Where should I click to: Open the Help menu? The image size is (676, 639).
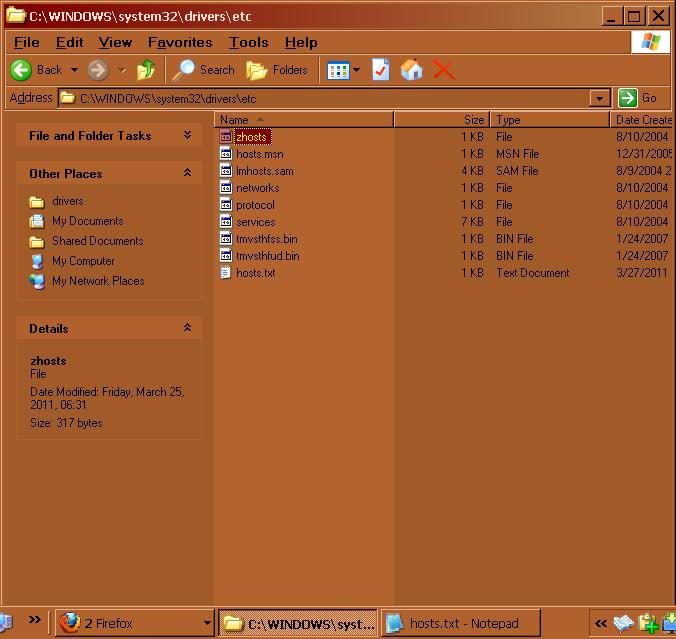(301, 42)
